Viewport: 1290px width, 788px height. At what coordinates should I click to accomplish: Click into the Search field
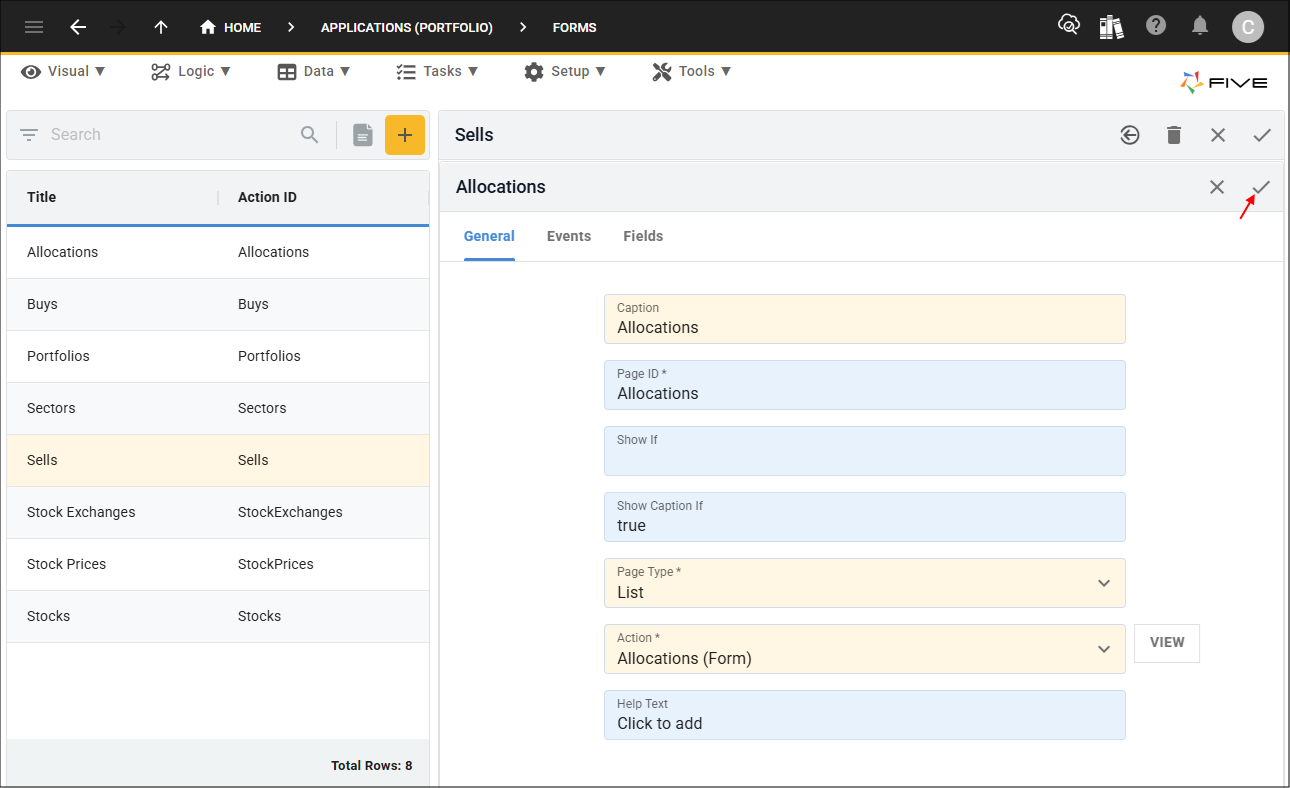click(x=170, y=134)
